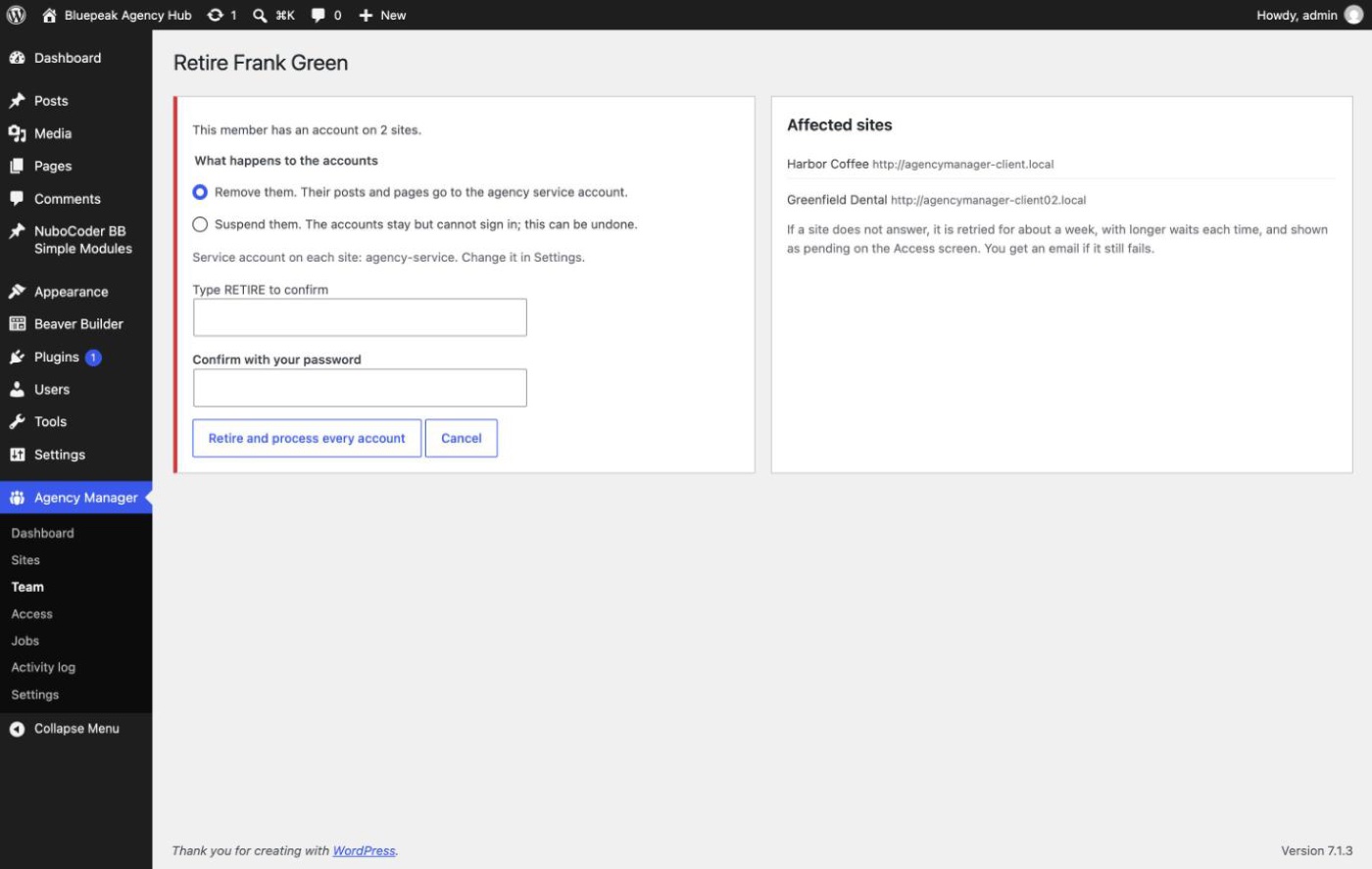Click the Posts pushpin icon
The width and height of the screenshot is (1372, 869).
17,101
